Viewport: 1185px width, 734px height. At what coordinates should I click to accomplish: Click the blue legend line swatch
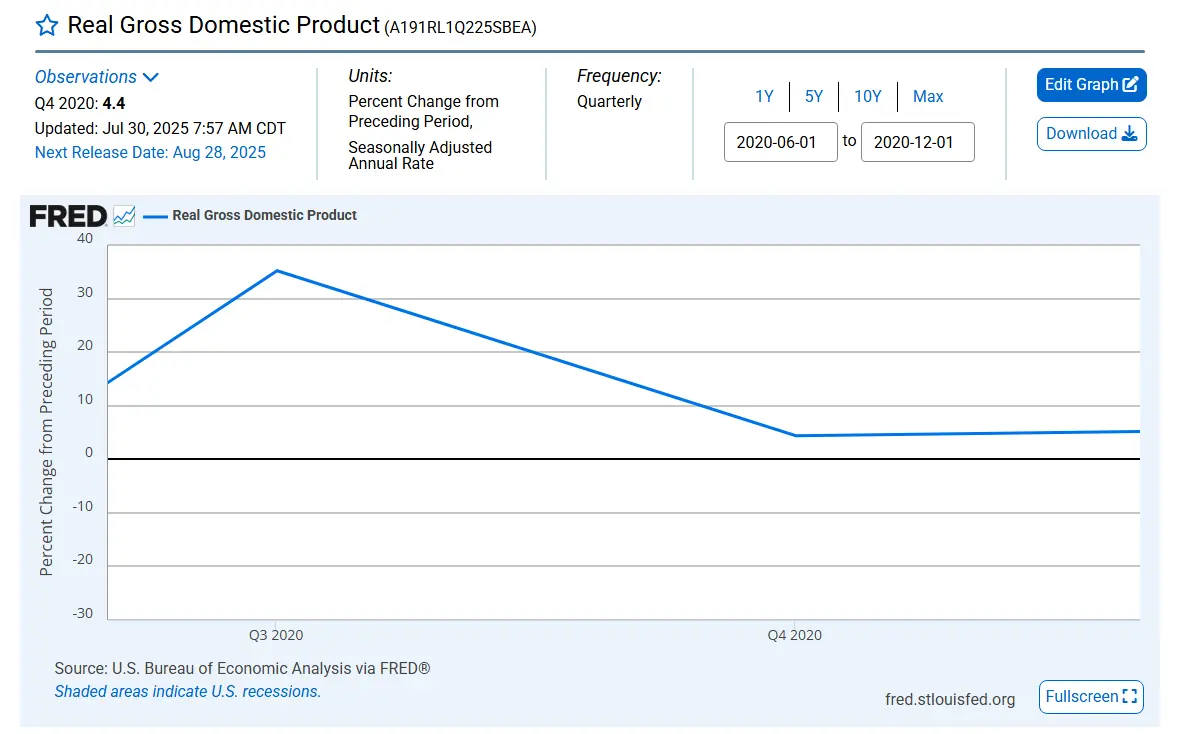click(154, 215)
